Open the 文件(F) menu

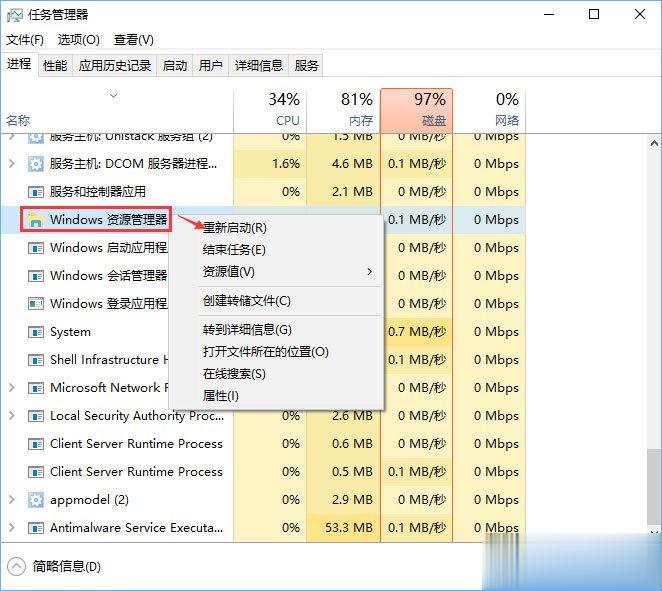click(x=24, y=40)
